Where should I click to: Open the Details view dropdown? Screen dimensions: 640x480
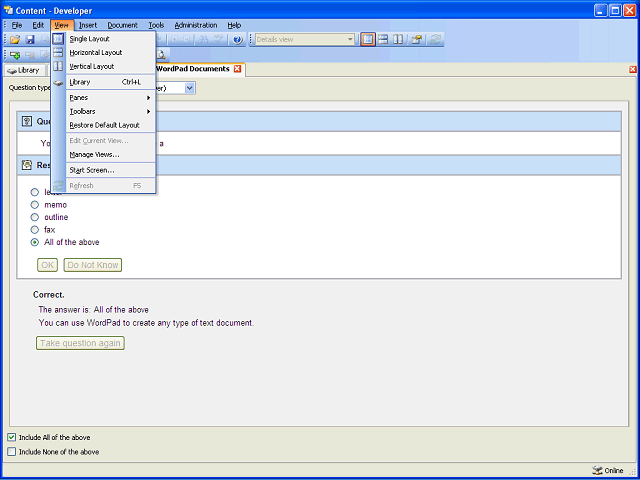pyautogui.click(x=350, y=40)
